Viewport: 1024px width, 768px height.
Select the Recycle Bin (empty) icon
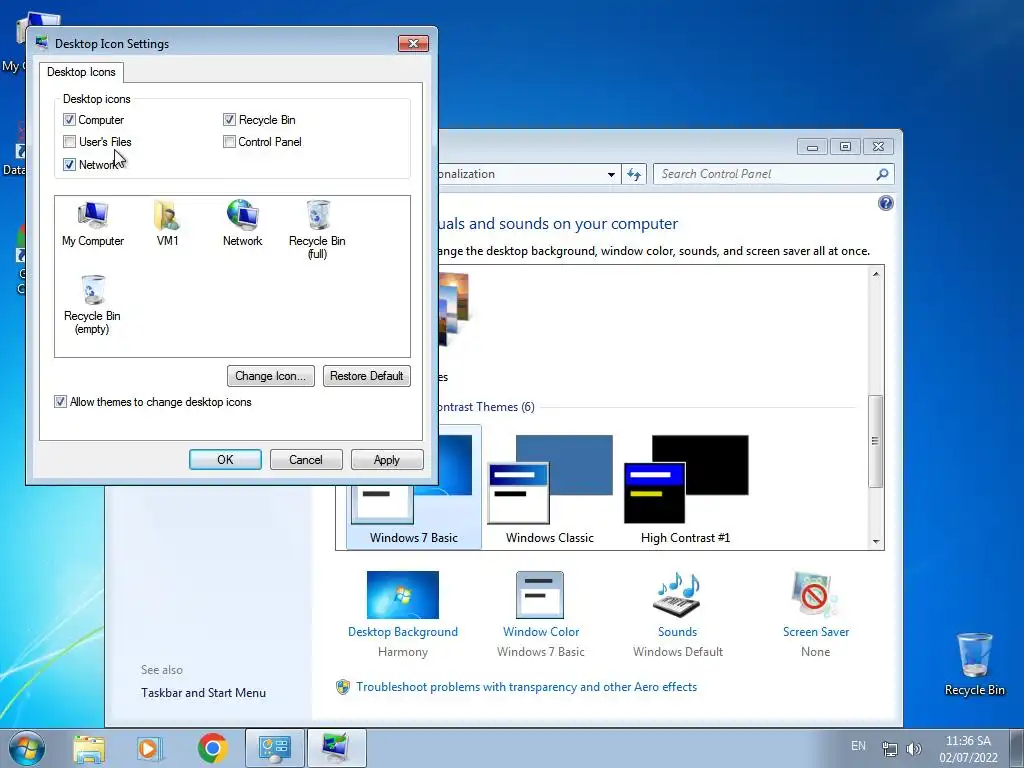click(x=92, y=305)
